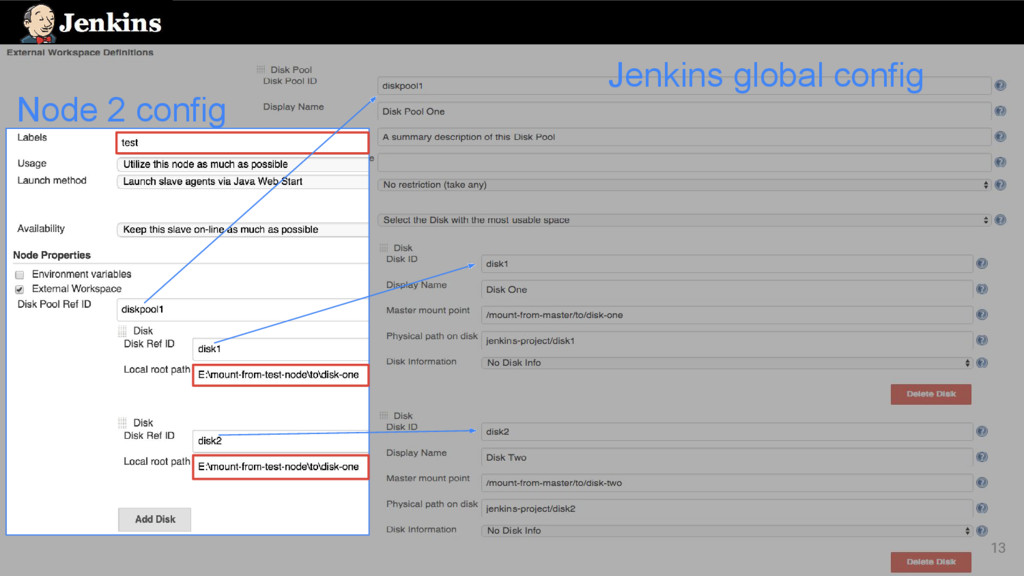Focus the jenkins-project/disk1 path field

click(727, 340)
